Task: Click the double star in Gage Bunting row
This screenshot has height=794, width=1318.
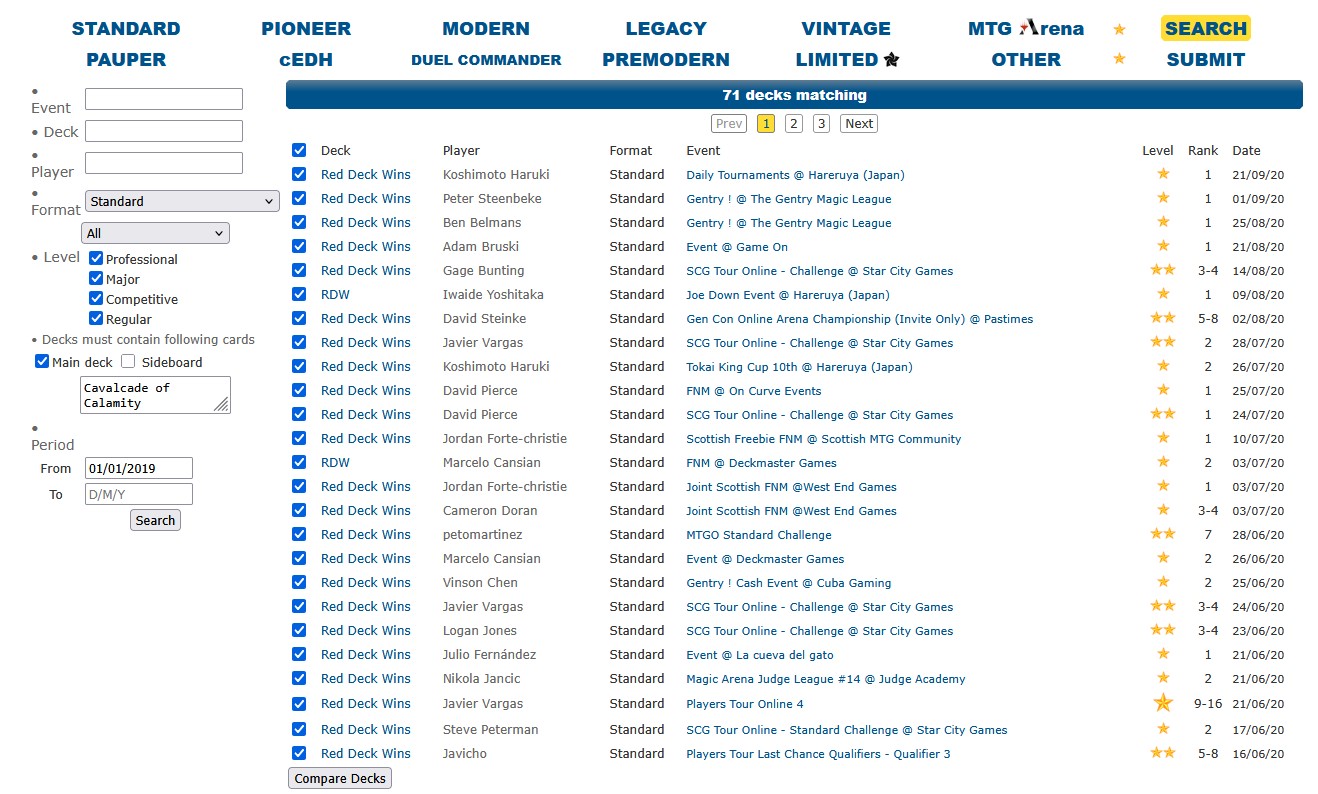Action: [1163, 270]
